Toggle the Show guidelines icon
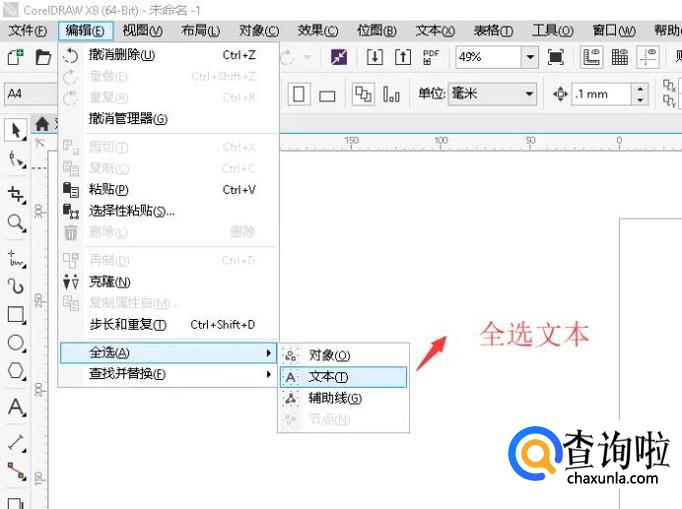This screenshot has width=682, height=509. (648, 57)
